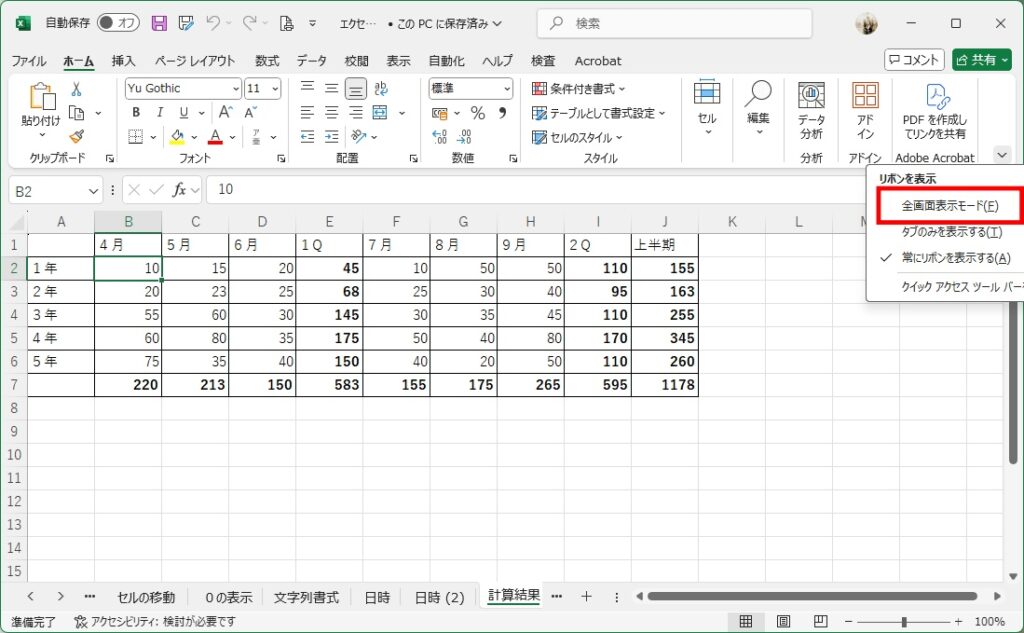Toggle the AutoSave switch
This screenshot has width=1024, height=633.
(x=118, y=23)
